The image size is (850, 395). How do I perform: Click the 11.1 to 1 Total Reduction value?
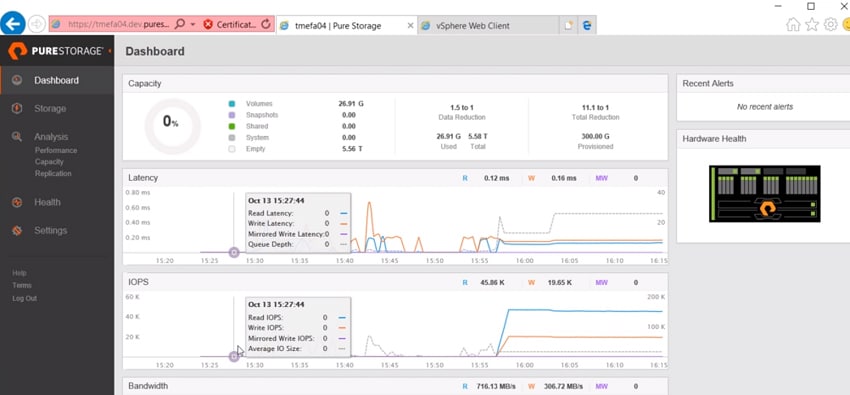pyautogui.click(x=595, y=107)
